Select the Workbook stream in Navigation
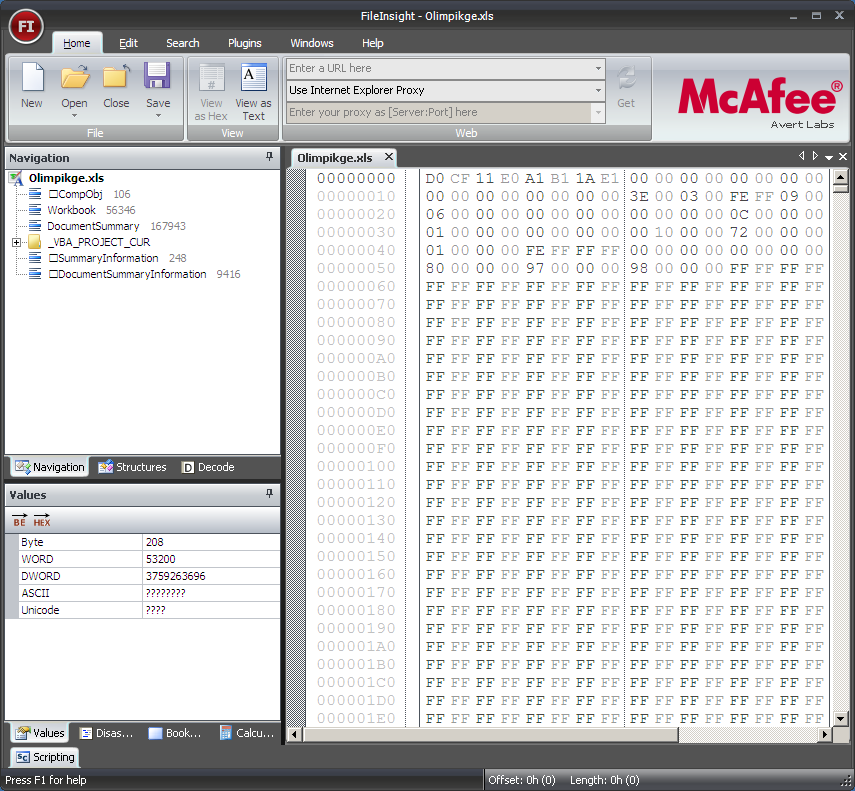The height and width of the screenshot is (791, 855). [71, 210]
